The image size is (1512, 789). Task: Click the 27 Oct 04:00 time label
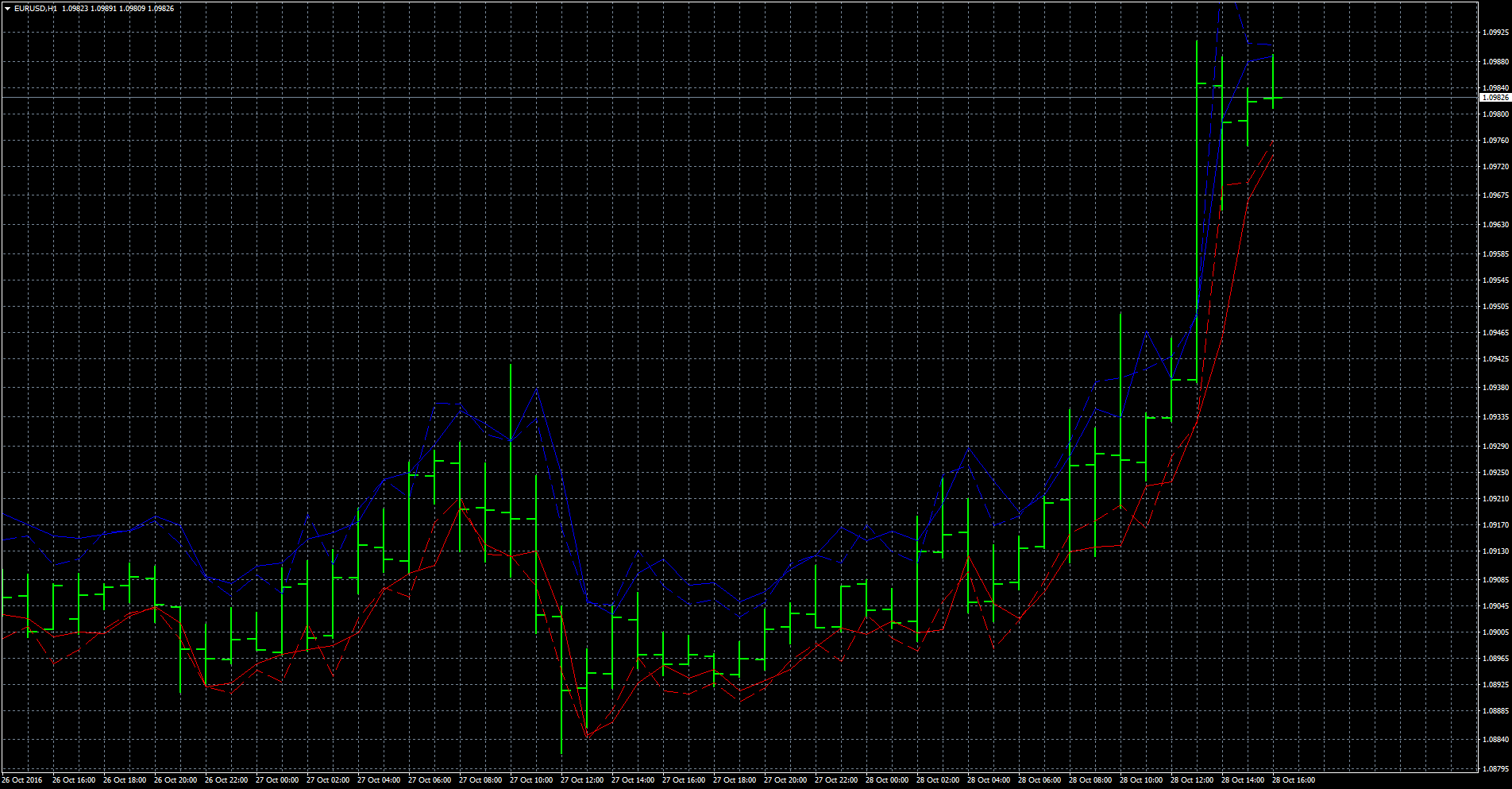pos(379,780)
